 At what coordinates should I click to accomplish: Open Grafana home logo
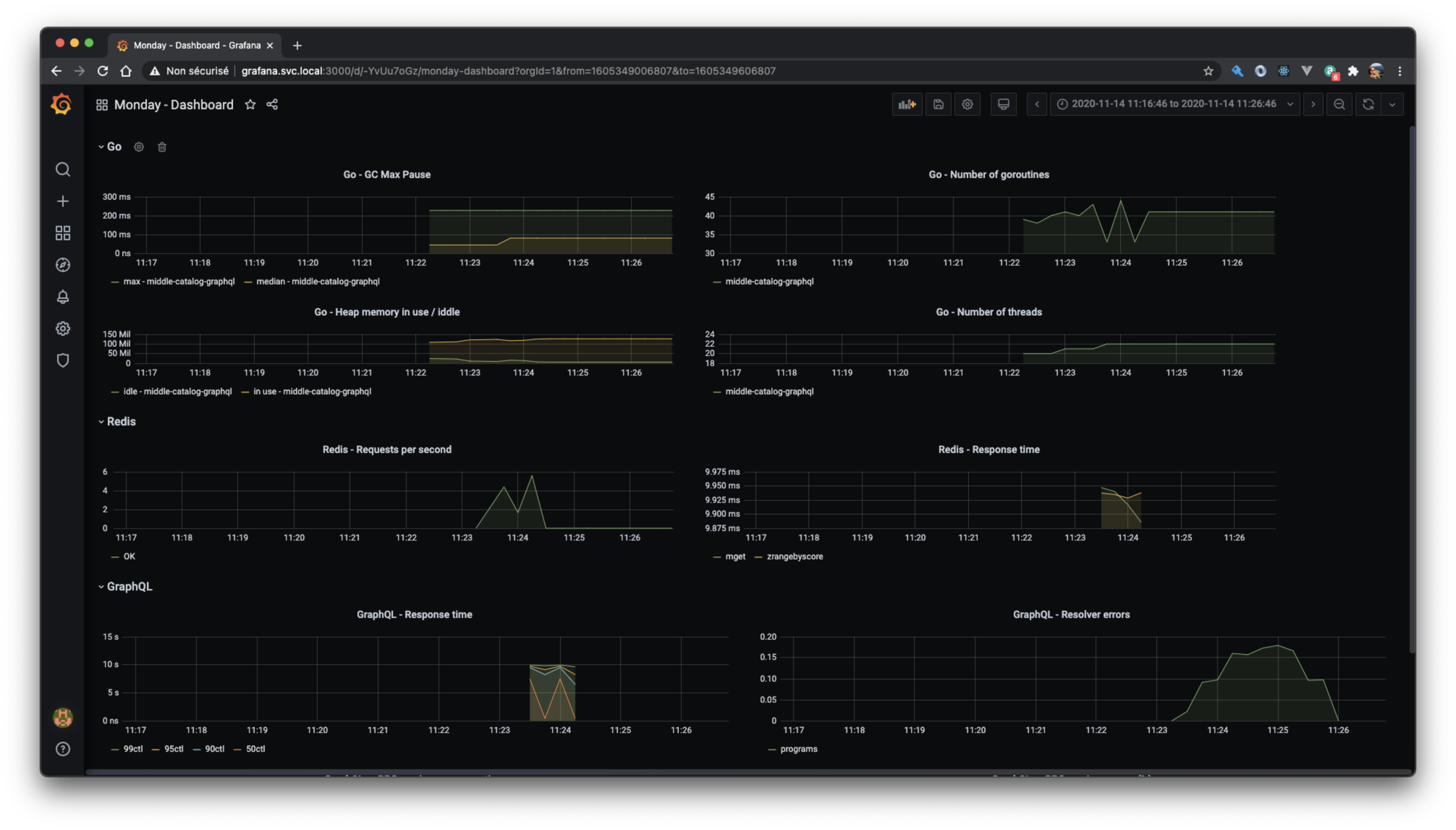click(x=62, y=105)
